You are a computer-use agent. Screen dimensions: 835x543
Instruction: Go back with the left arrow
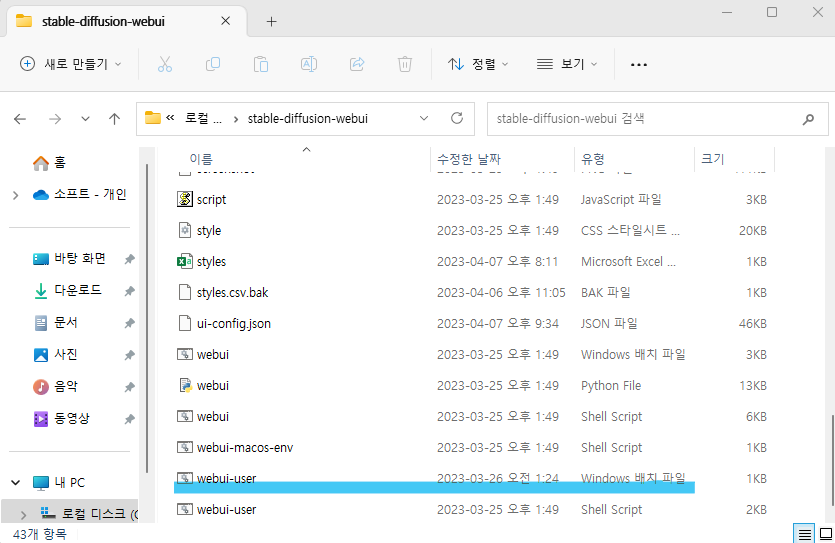[x=20, y=119]
